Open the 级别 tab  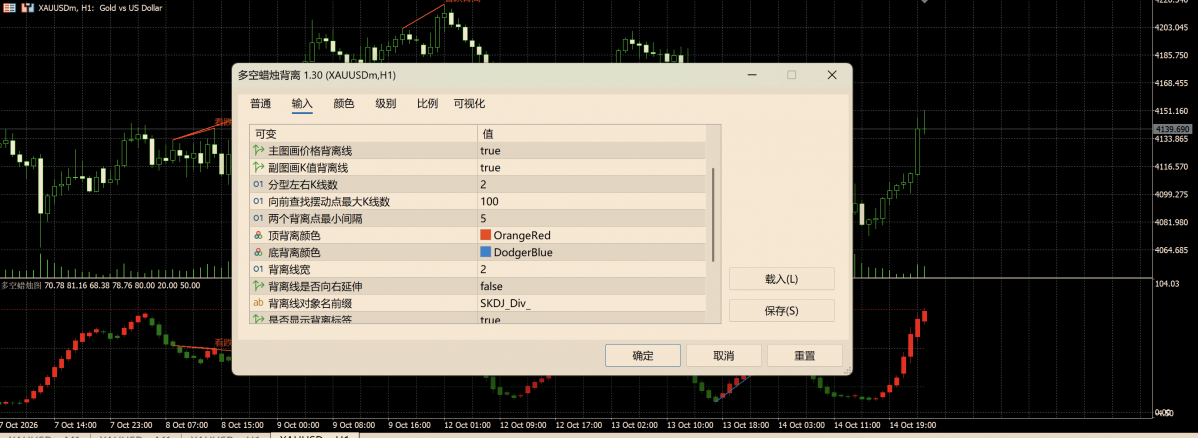386,104
